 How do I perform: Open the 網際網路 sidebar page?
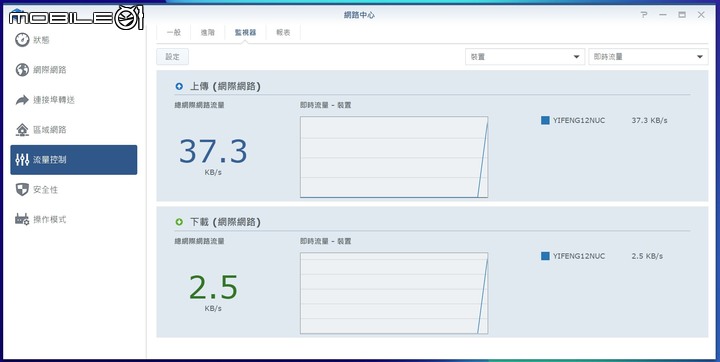[x=73, y=70]
